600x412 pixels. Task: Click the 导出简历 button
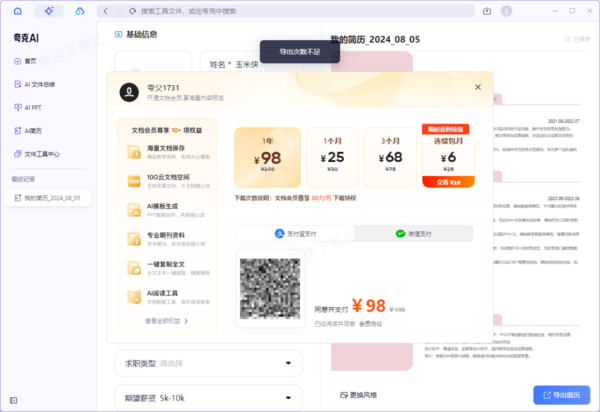click(562, 395)
